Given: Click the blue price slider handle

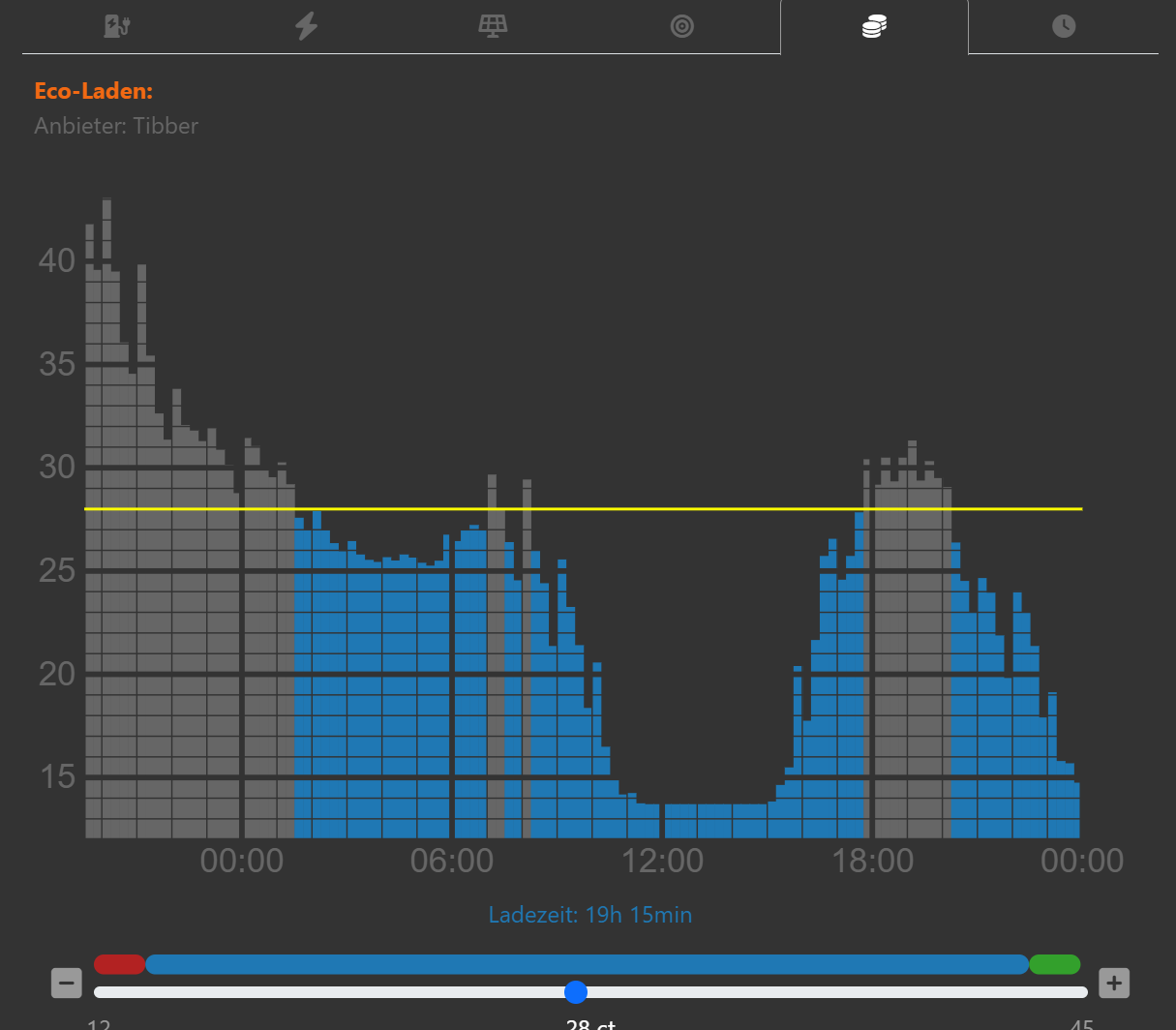Looking at the screenshot, I should click(x=576, y=992).
